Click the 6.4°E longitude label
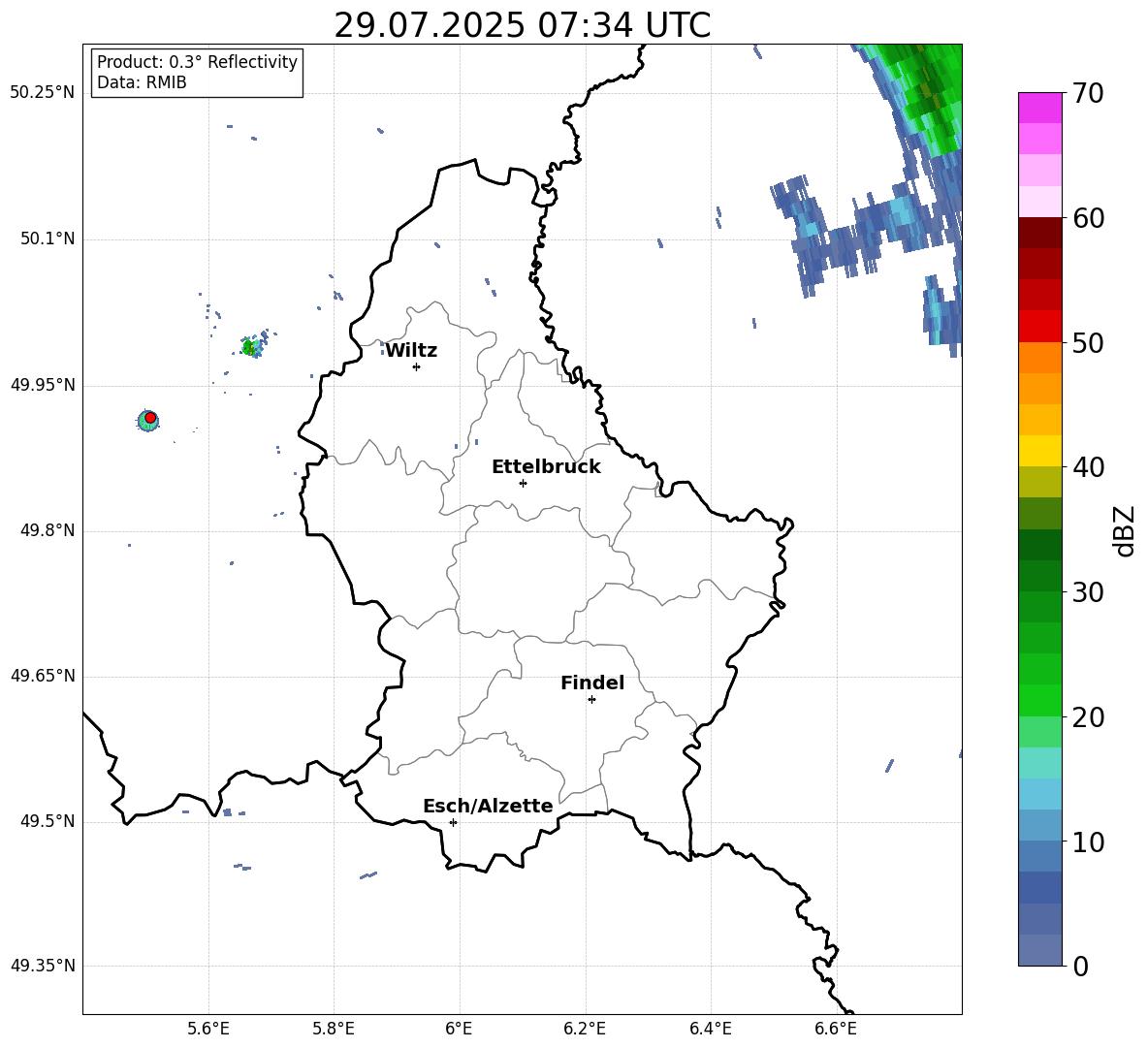Viewport: 1148px width, 1048px height. (710, 1029)
